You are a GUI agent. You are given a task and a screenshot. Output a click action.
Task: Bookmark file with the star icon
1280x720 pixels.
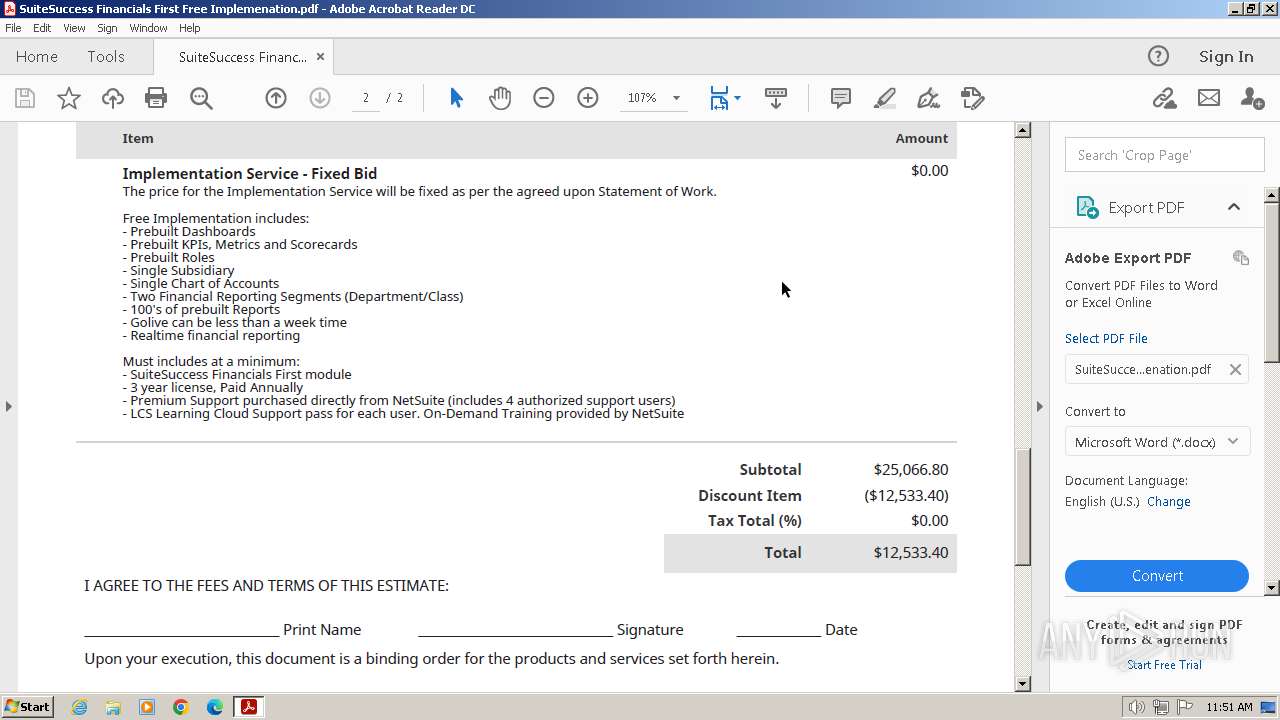[69, 98]
